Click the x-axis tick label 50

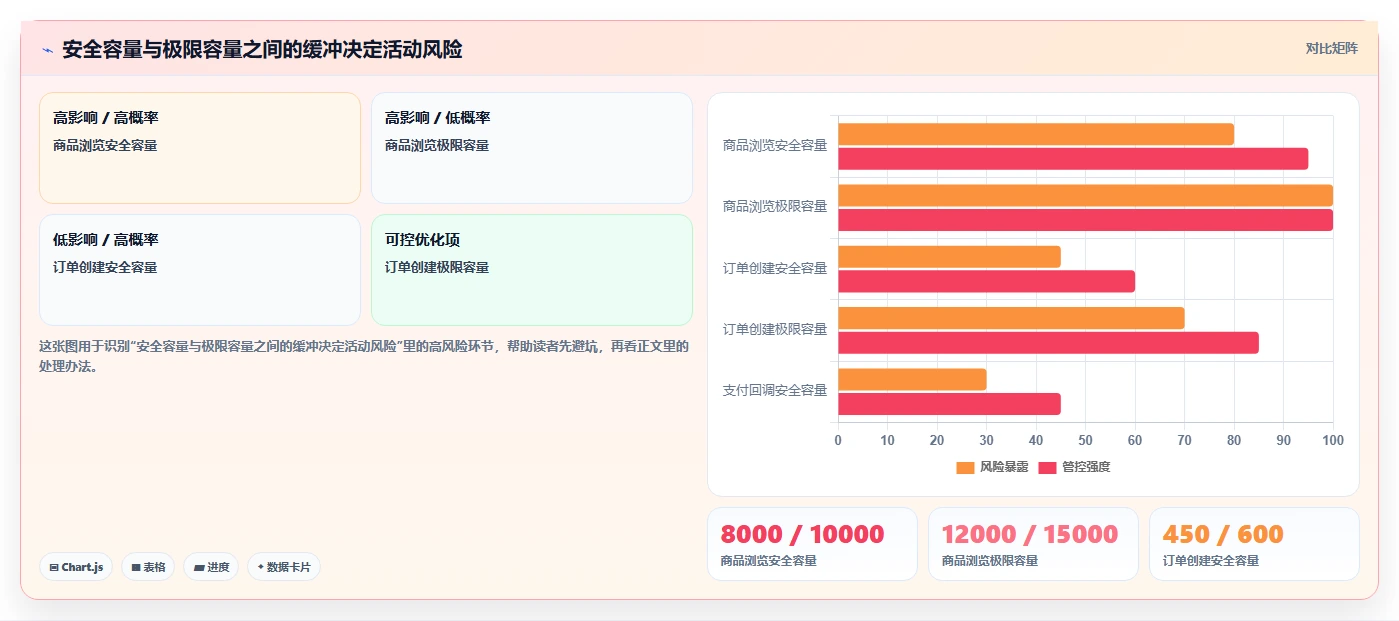[x=1085, y=441]
